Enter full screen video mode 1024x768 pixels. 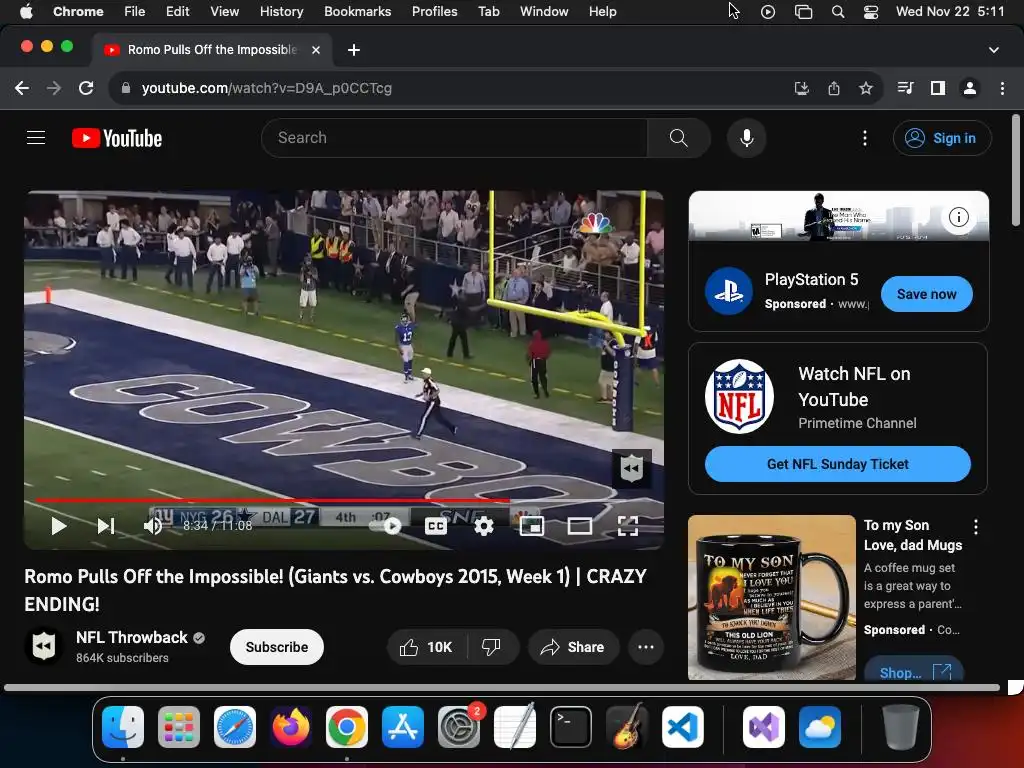(628, 526)
